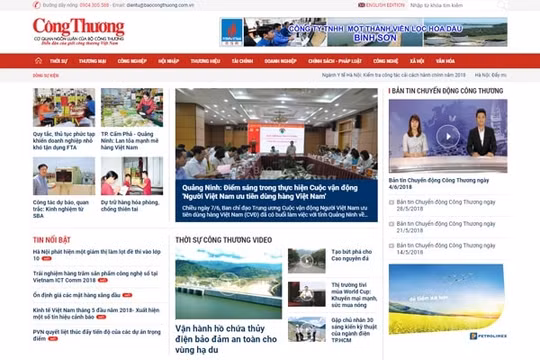
Task: Open the bulletin icon beside 28/5/2018 entry
Action: coord(391,202)
